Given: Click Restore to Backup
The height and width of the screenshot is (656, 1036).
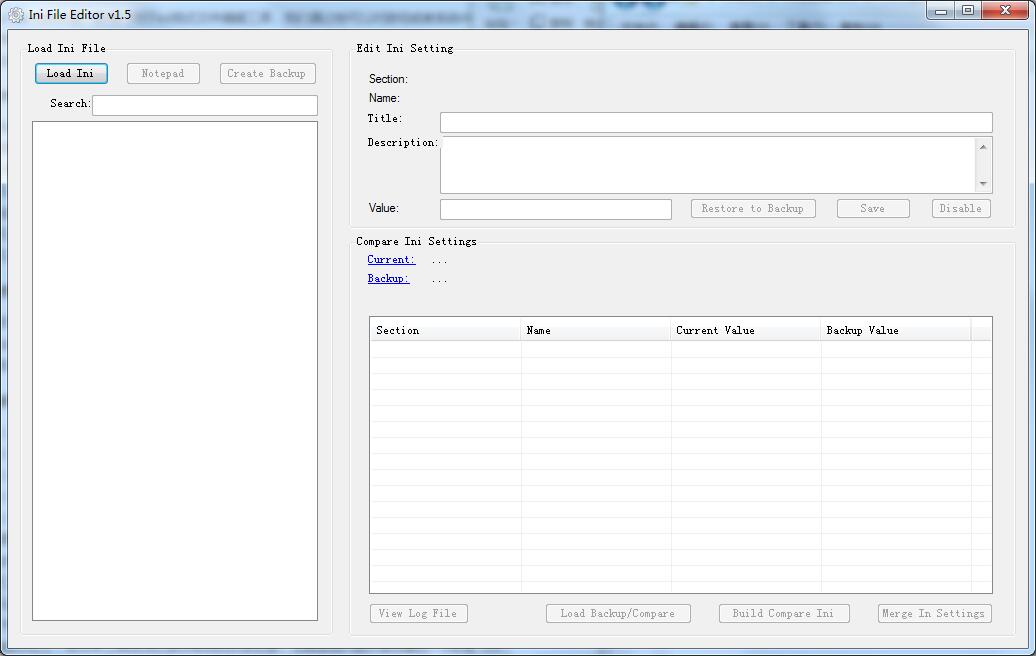Looking at the screenshot, I should pyautogui.click(x=753, y=208).
